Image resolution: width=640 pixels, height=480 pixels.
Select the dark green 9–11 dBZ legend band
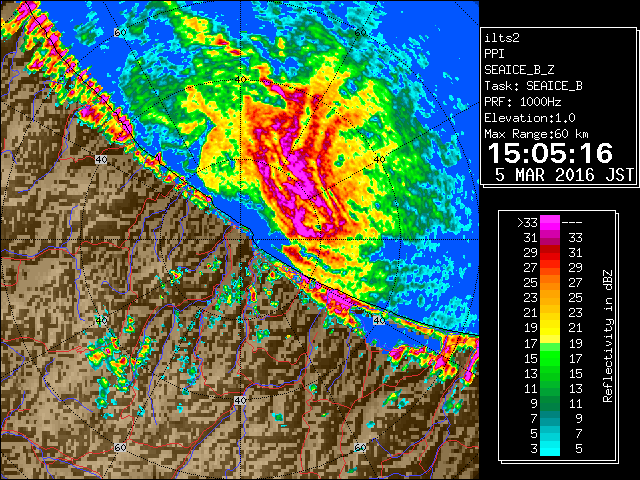click(x=550, y=404)
